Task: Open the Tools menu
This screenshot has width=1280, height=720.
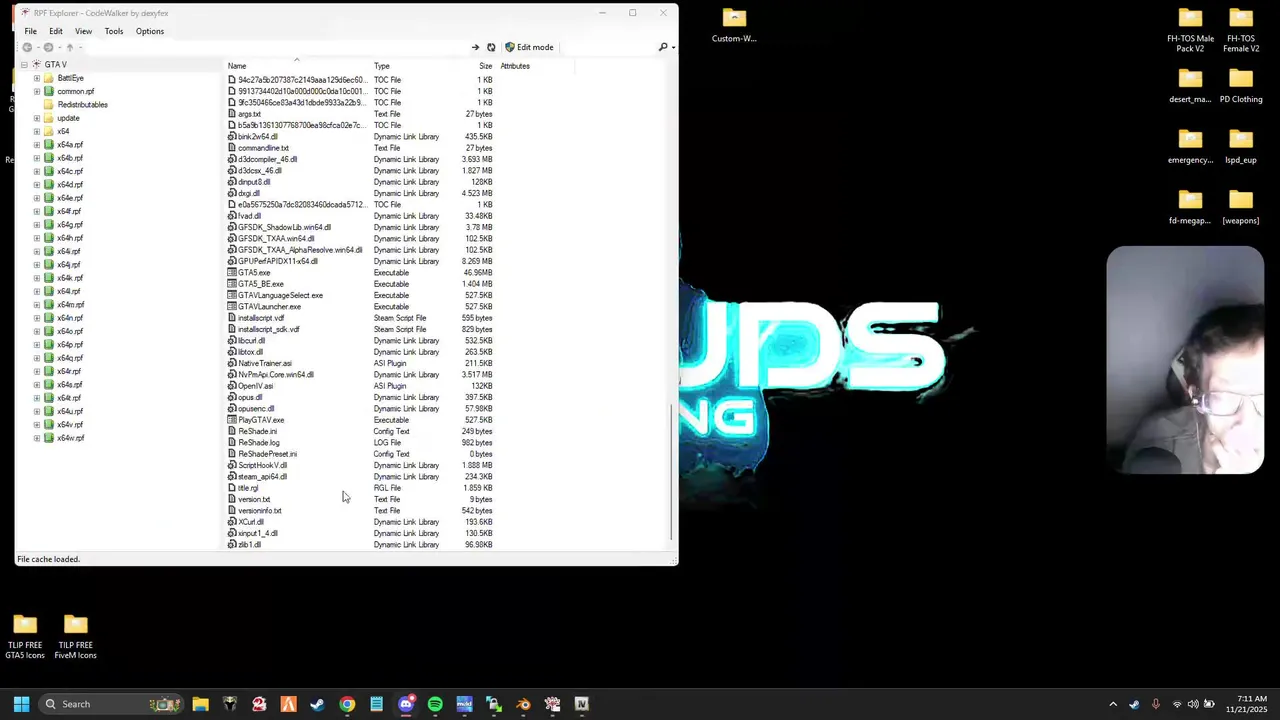Action: pos(114,31)
